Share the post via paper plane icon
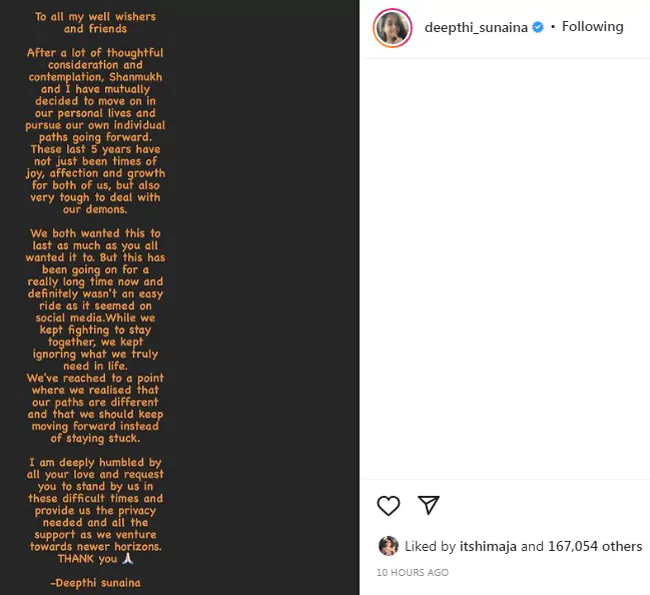The width and height of the screenshot is (650, 595). pyautogui.click(x=429, y=505)
